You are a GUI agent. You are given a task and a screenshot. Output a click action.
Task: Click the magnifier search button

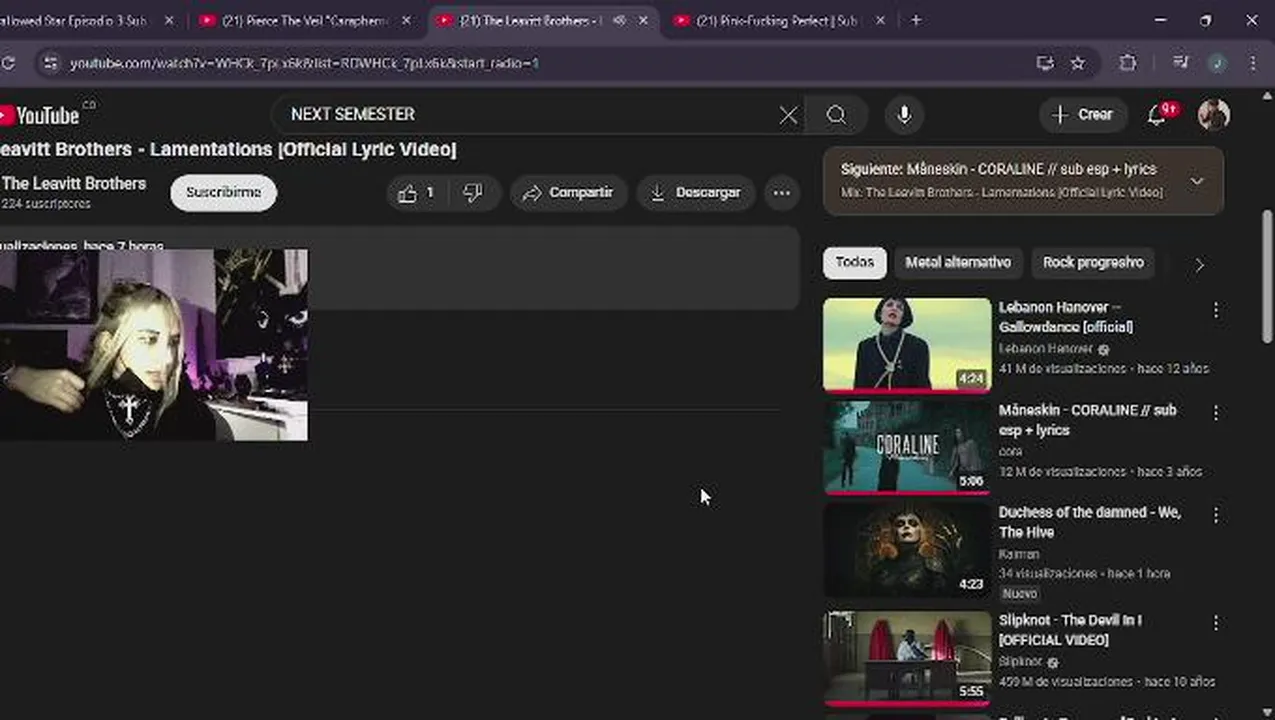coord(836,115)
